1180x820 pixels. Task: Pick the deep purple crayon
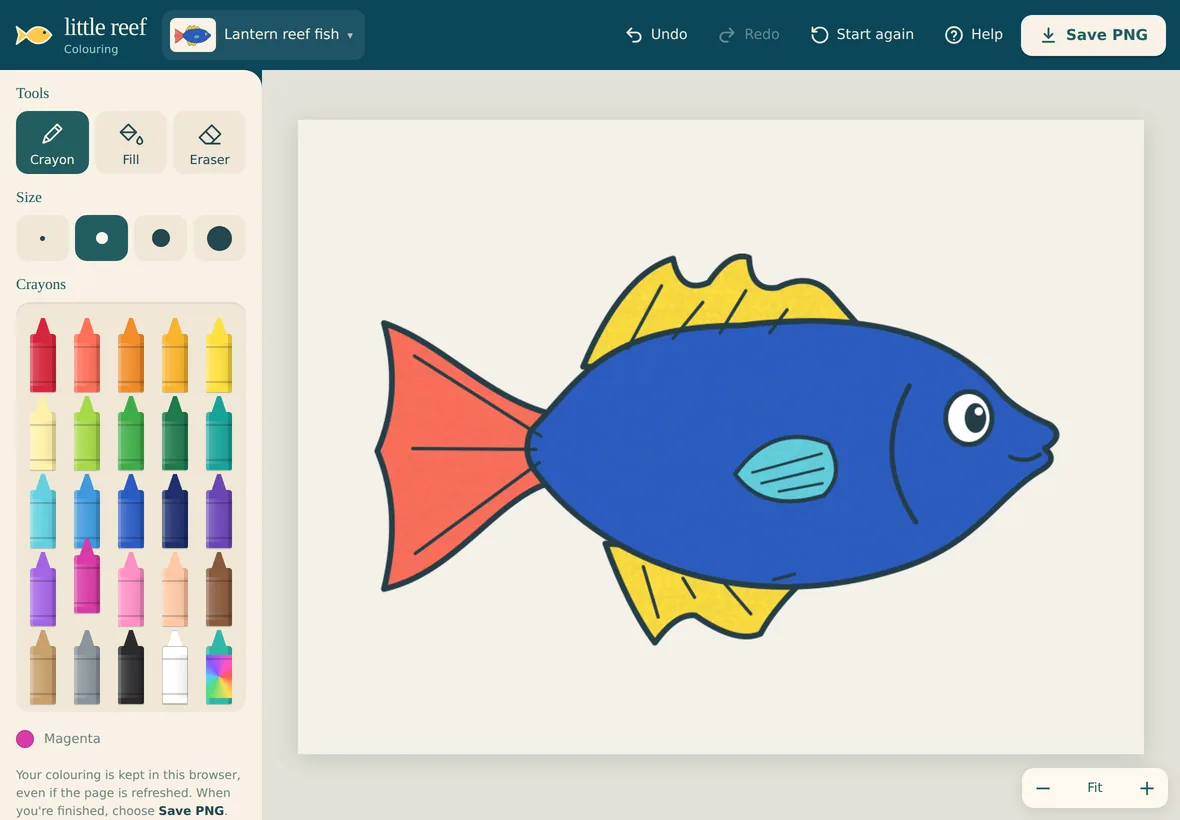[x=219, y=512]
